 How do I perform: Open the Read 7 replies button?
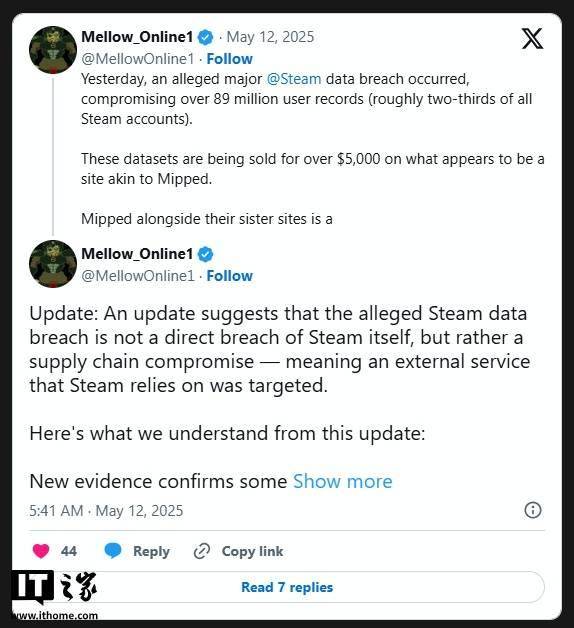click(287, 587)
